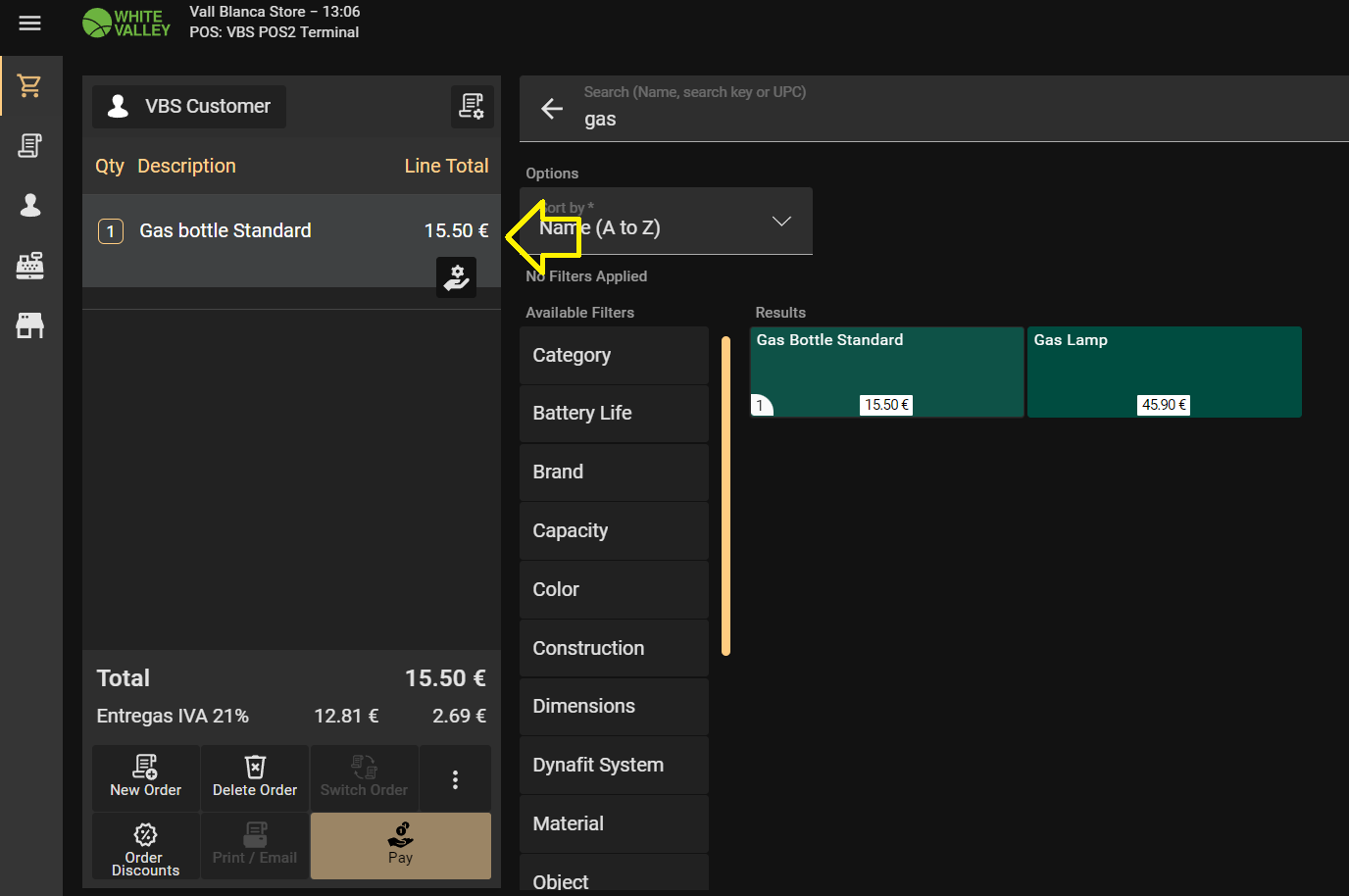The image size is (1349, 896).
Task: Click the line service icon under price
Action: [456, 277]
